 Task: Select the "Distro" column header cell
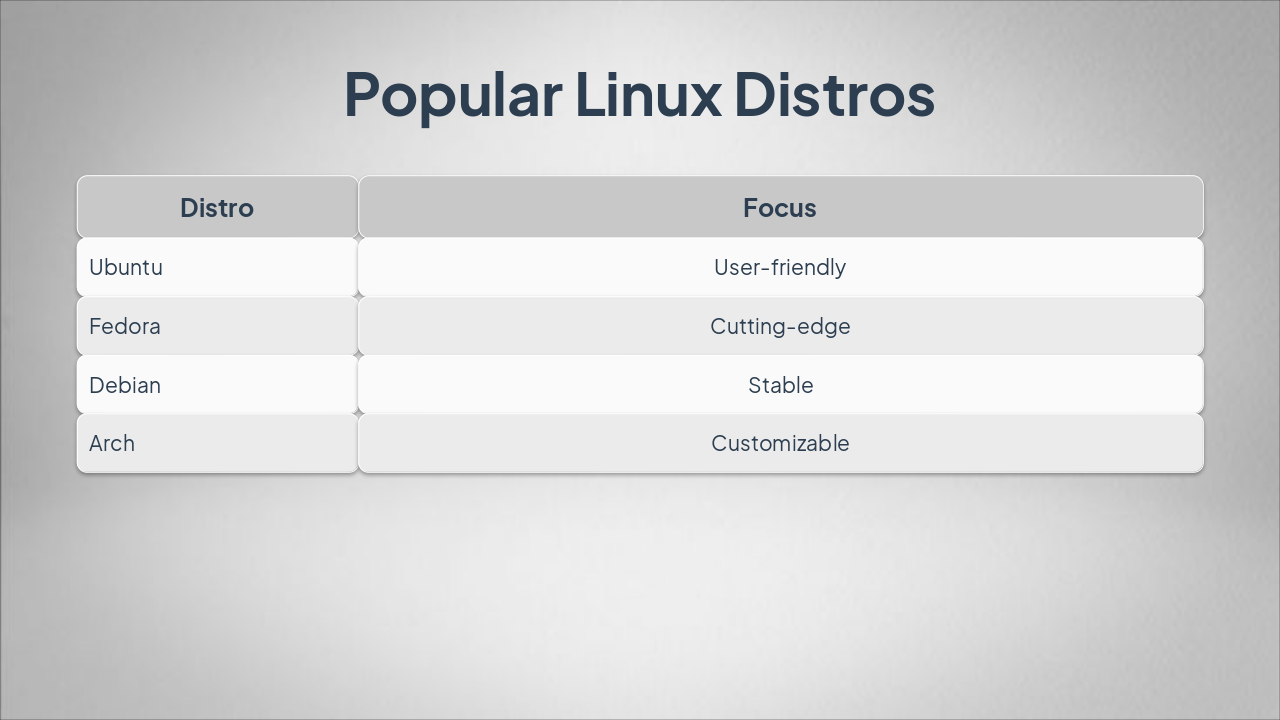click(x=217, y=208)
